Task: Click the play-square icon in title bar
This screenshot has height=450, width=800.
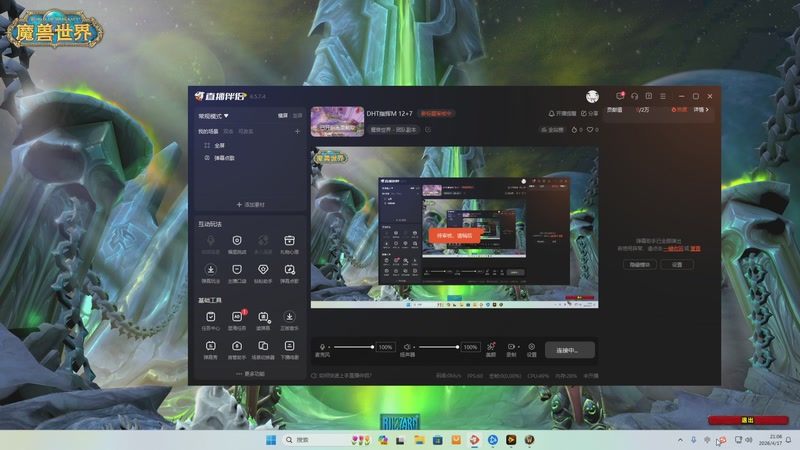Action: click(x=648, y=96)
